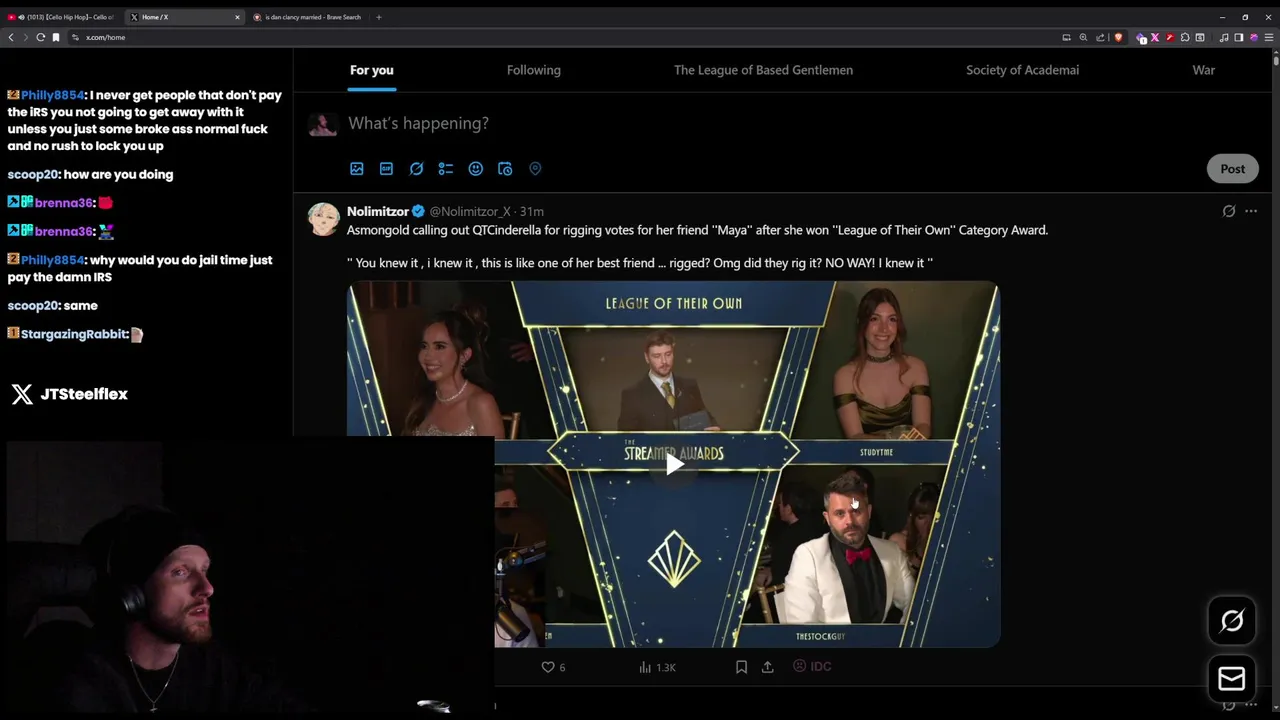The height and width of the screenshot is (720, 1280).
Task: Open the browser extensions puzzle icon
Action: coord(1185,37)
